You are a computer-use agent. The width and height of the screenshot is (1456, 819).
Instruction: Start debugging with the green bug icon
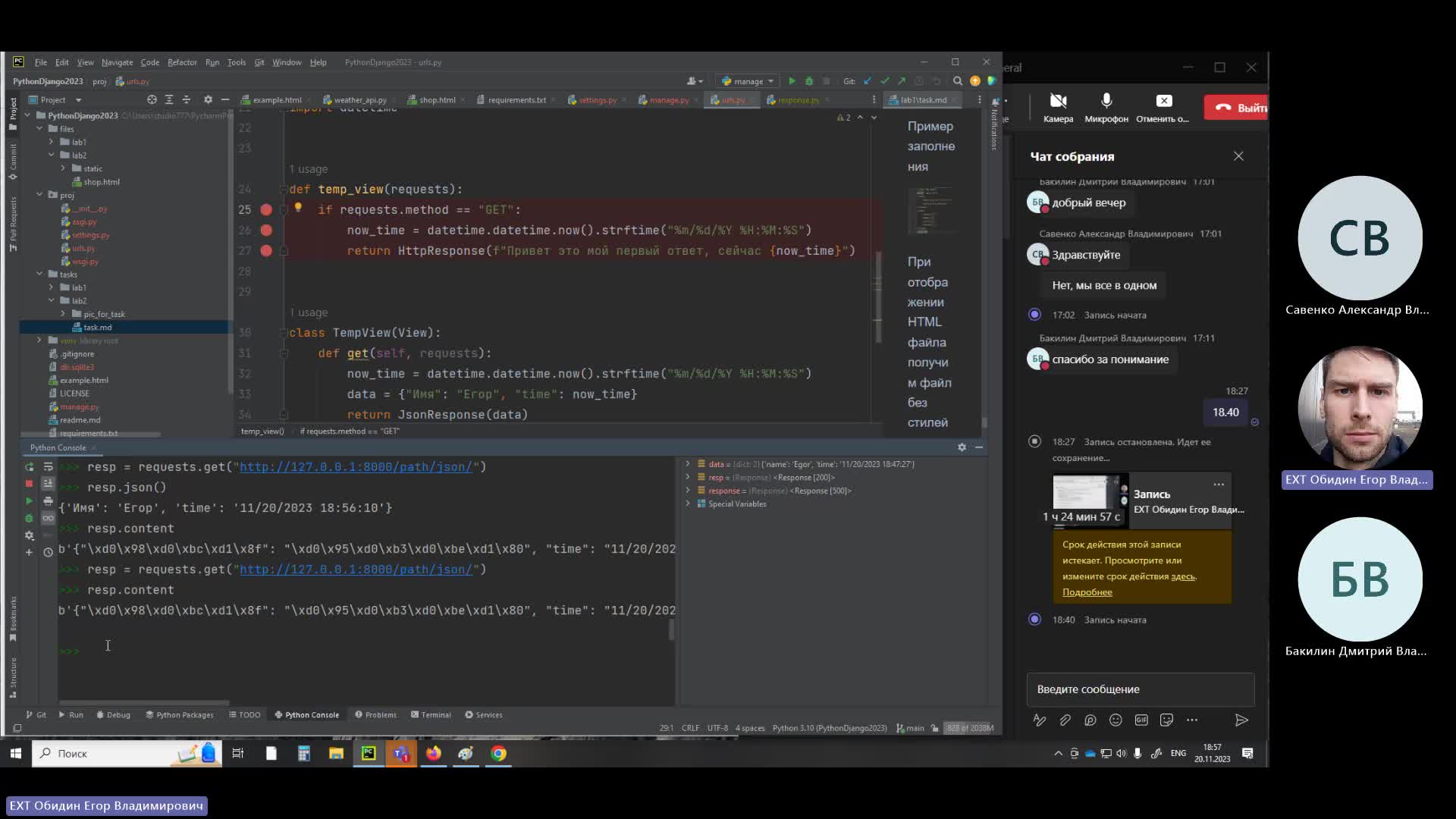click(x=809, y=81)
